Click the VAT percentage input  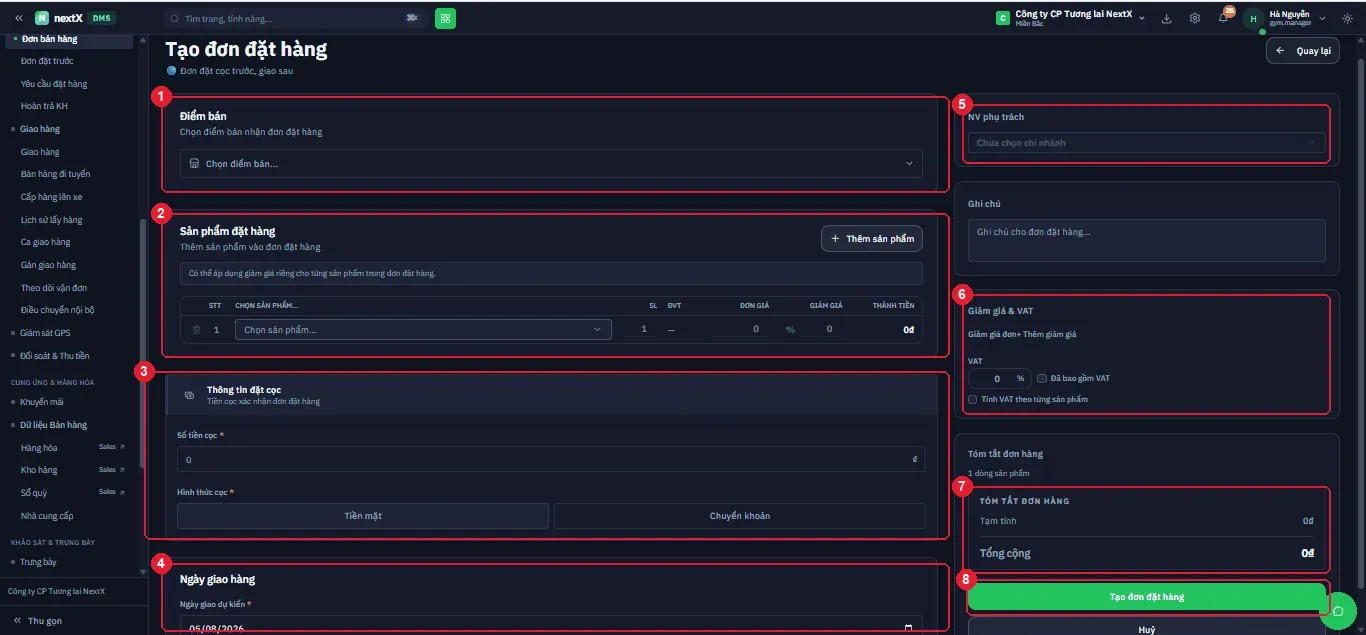(998, 379)
